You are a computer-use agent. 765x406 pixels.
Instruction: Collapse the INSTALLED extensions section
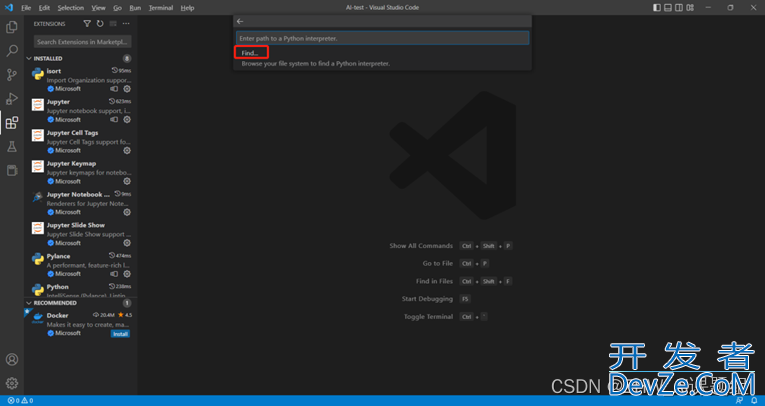29,59
